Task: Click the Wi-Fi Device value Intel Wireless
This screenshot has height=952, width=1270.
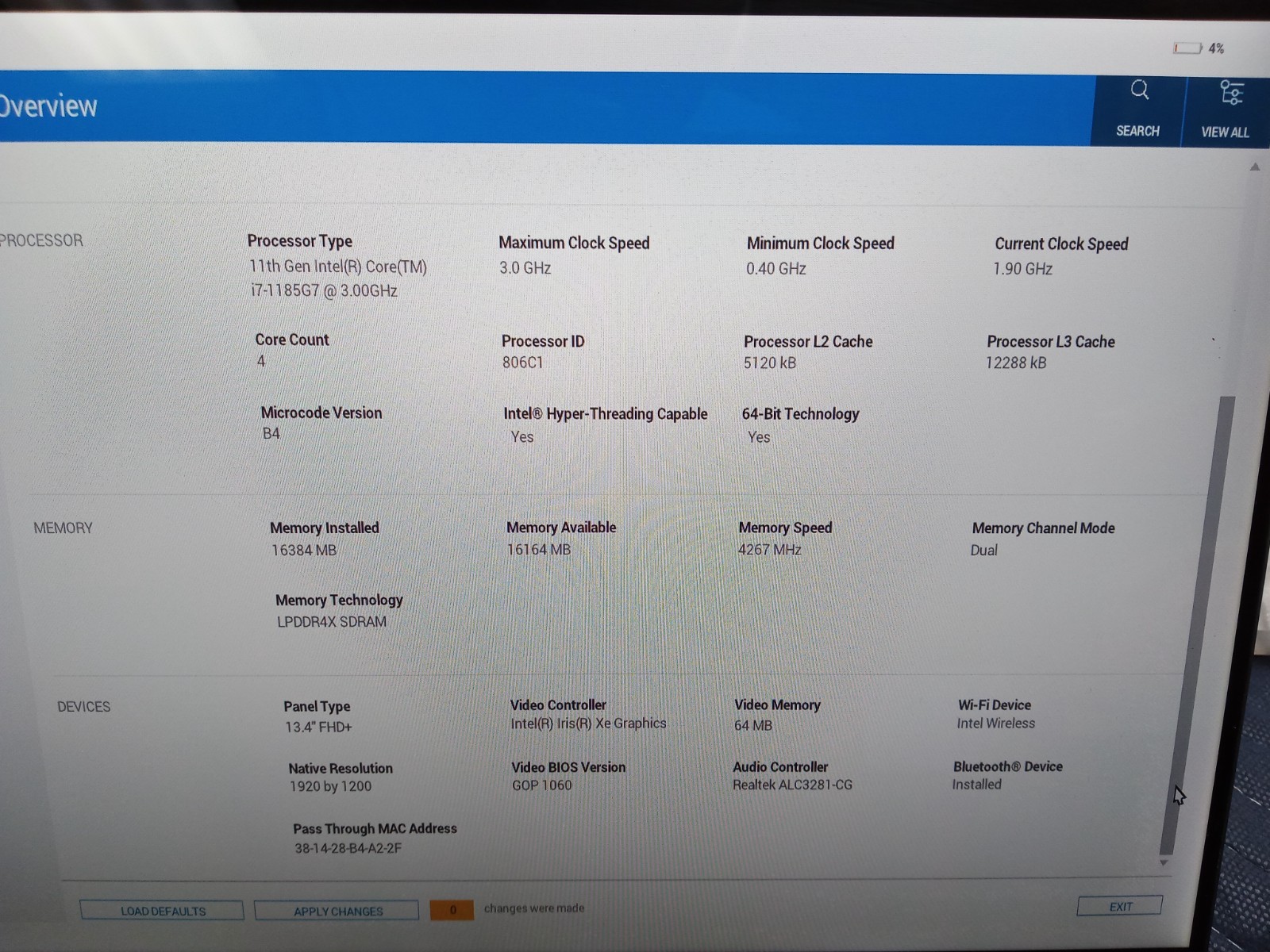Action: [995, 724]
